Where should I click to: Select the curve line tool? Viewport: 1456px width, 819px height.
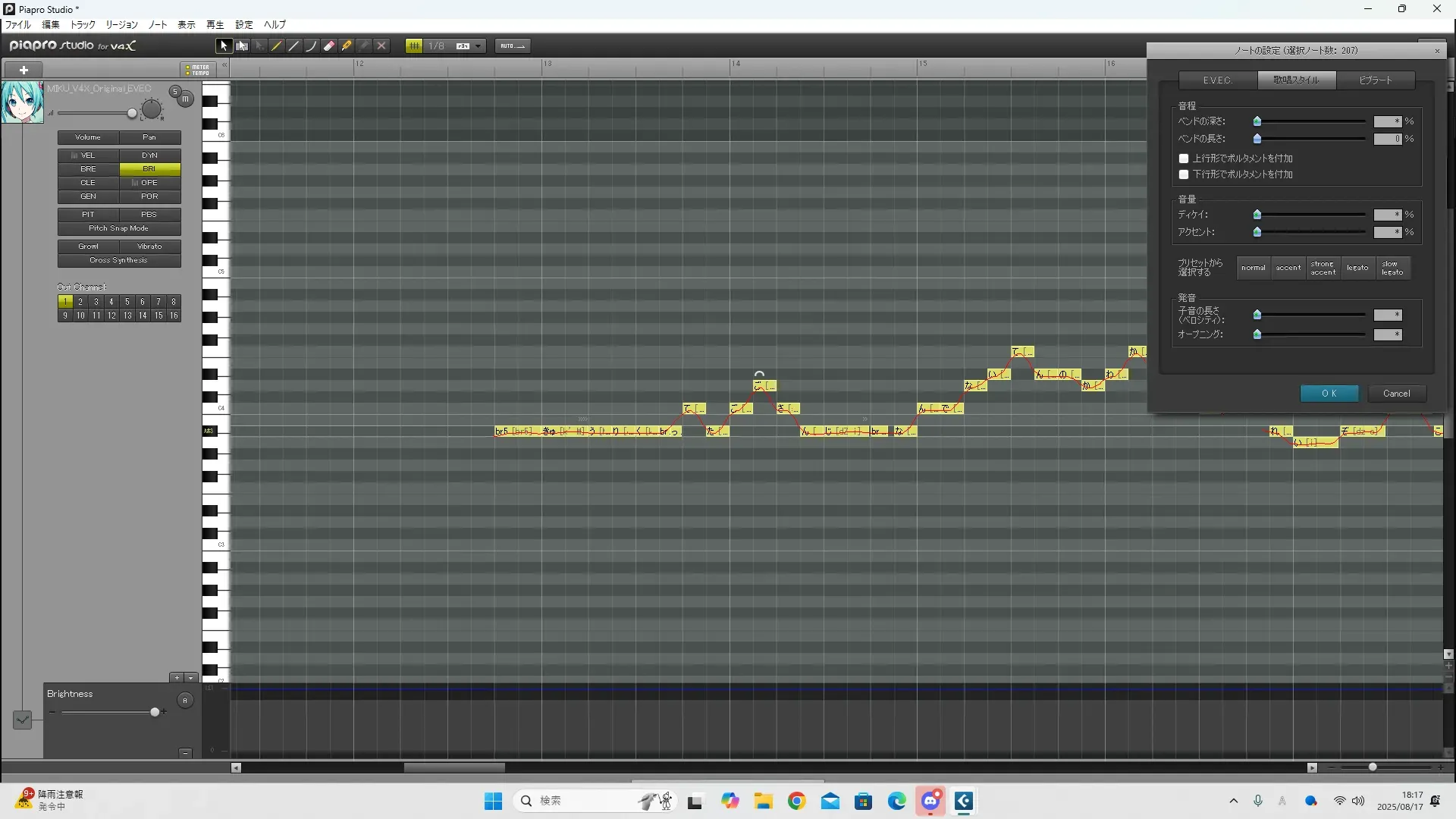point(312,46)
